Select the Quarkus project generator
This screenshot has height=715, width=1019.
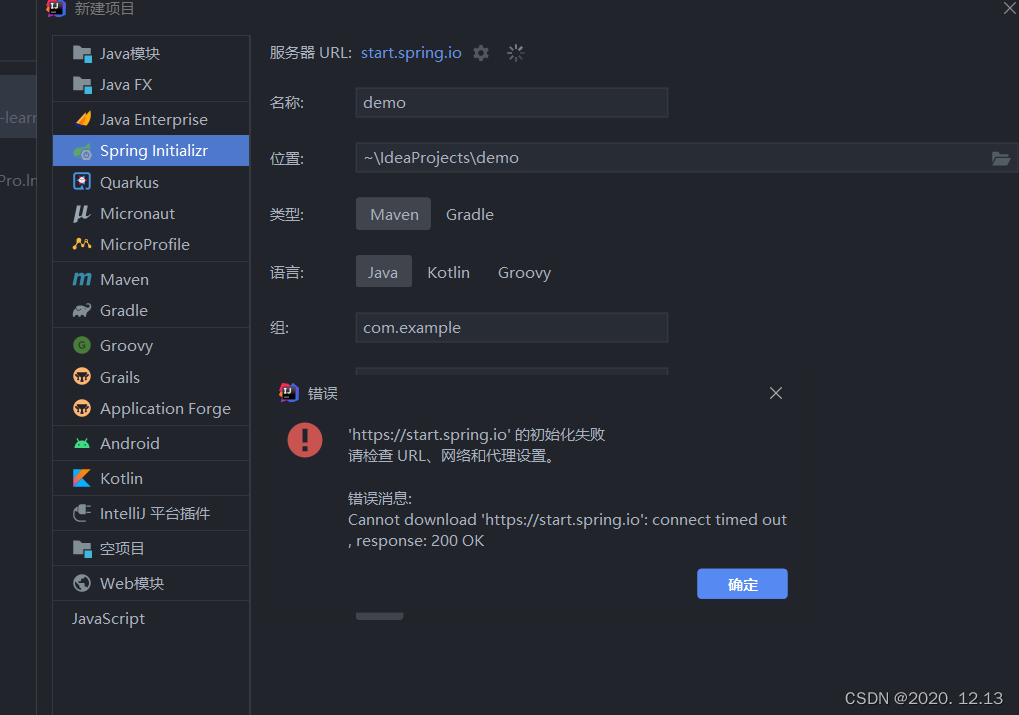point(124,181)
